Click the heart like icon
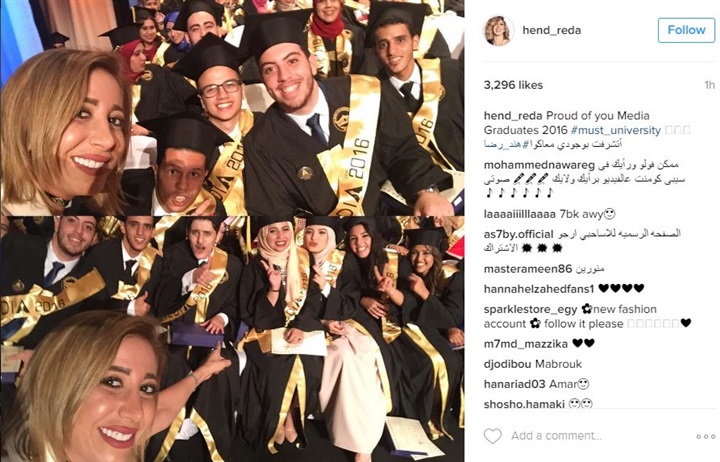The height and width of the screenshot is (462, 720). pyautogui.click(x=493, y=435)
